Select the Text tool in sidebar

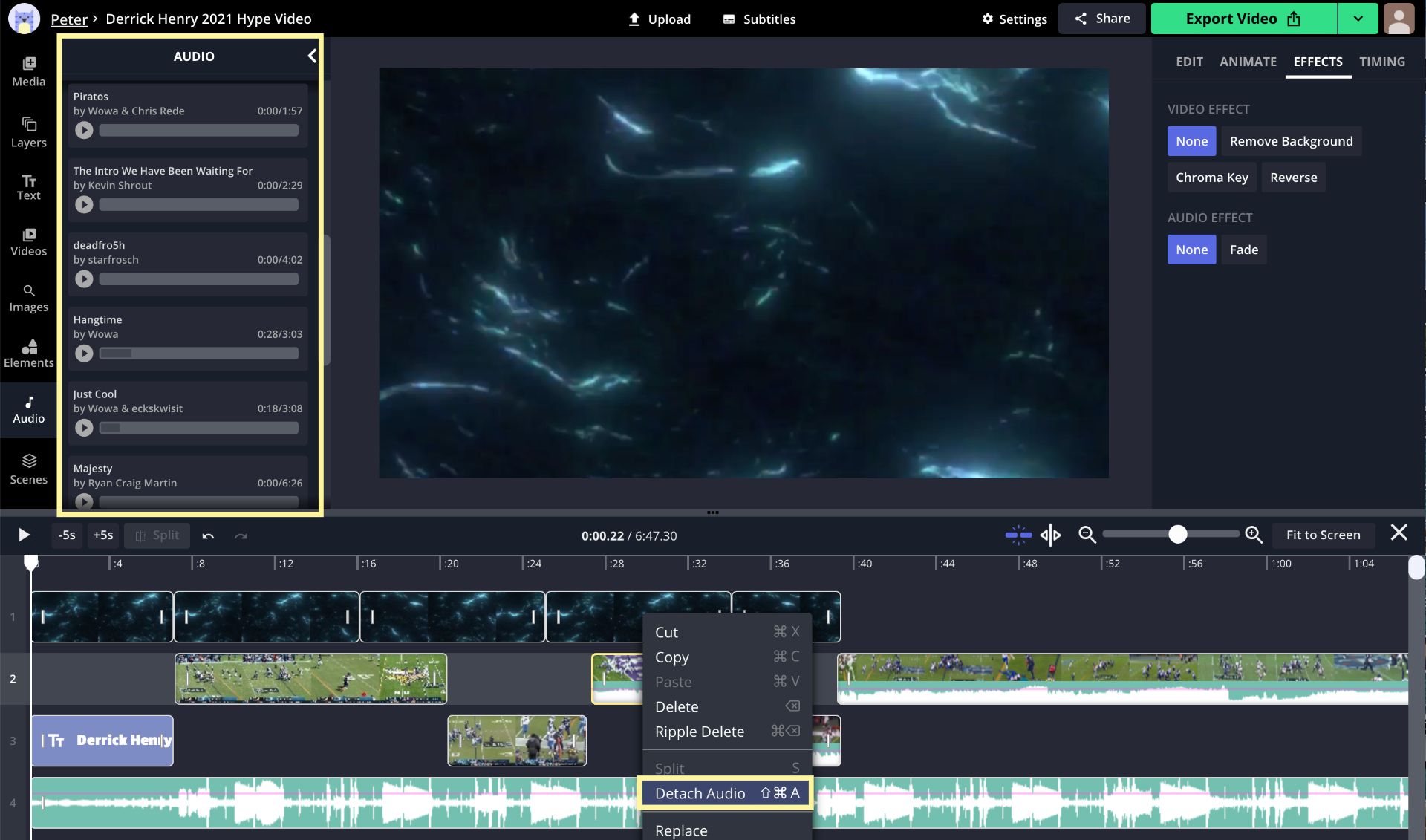coord(28,186)
